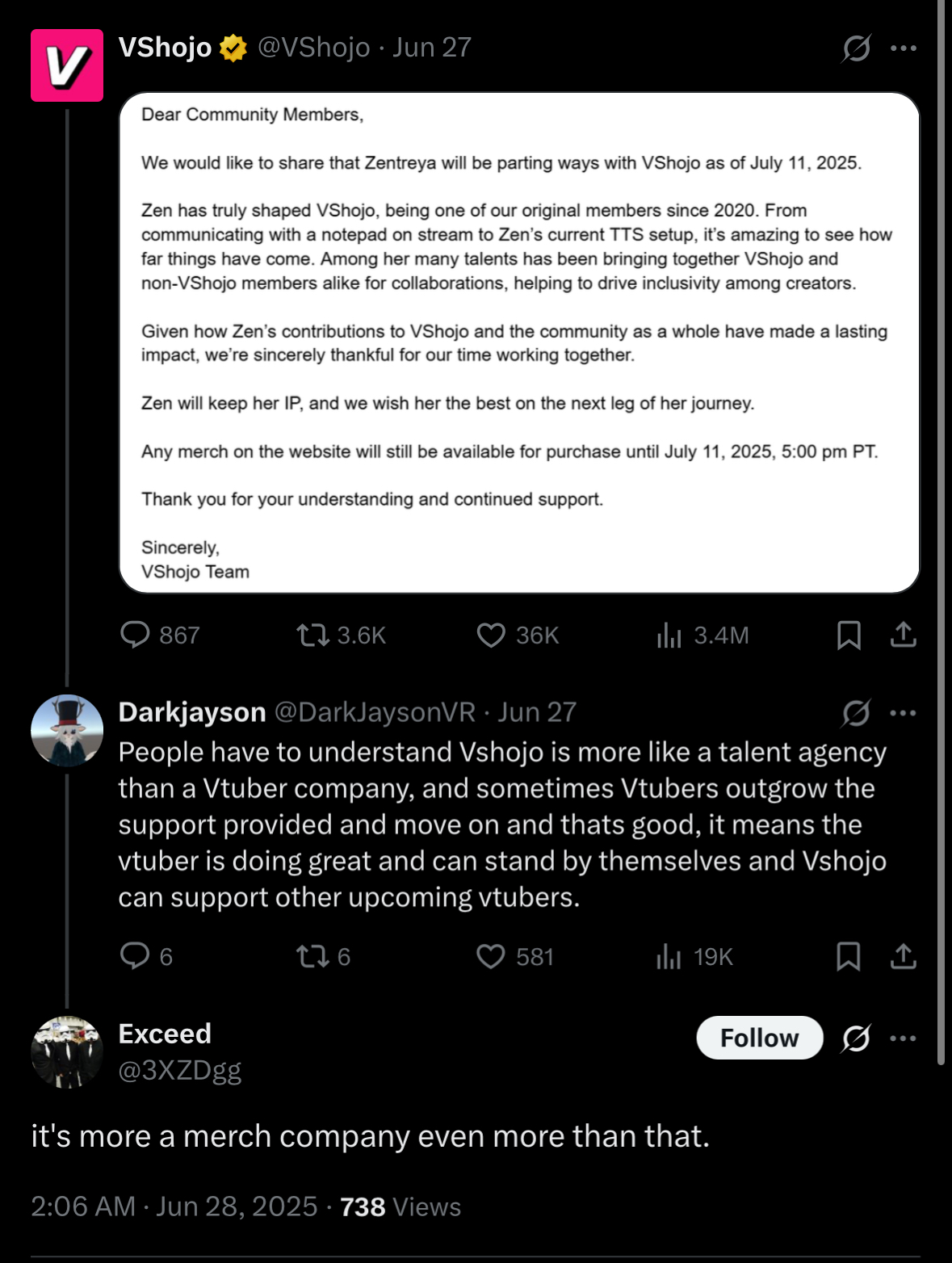Open more options on Exceed's post
The image size is (952, 1263).
tap(903, 1039)
